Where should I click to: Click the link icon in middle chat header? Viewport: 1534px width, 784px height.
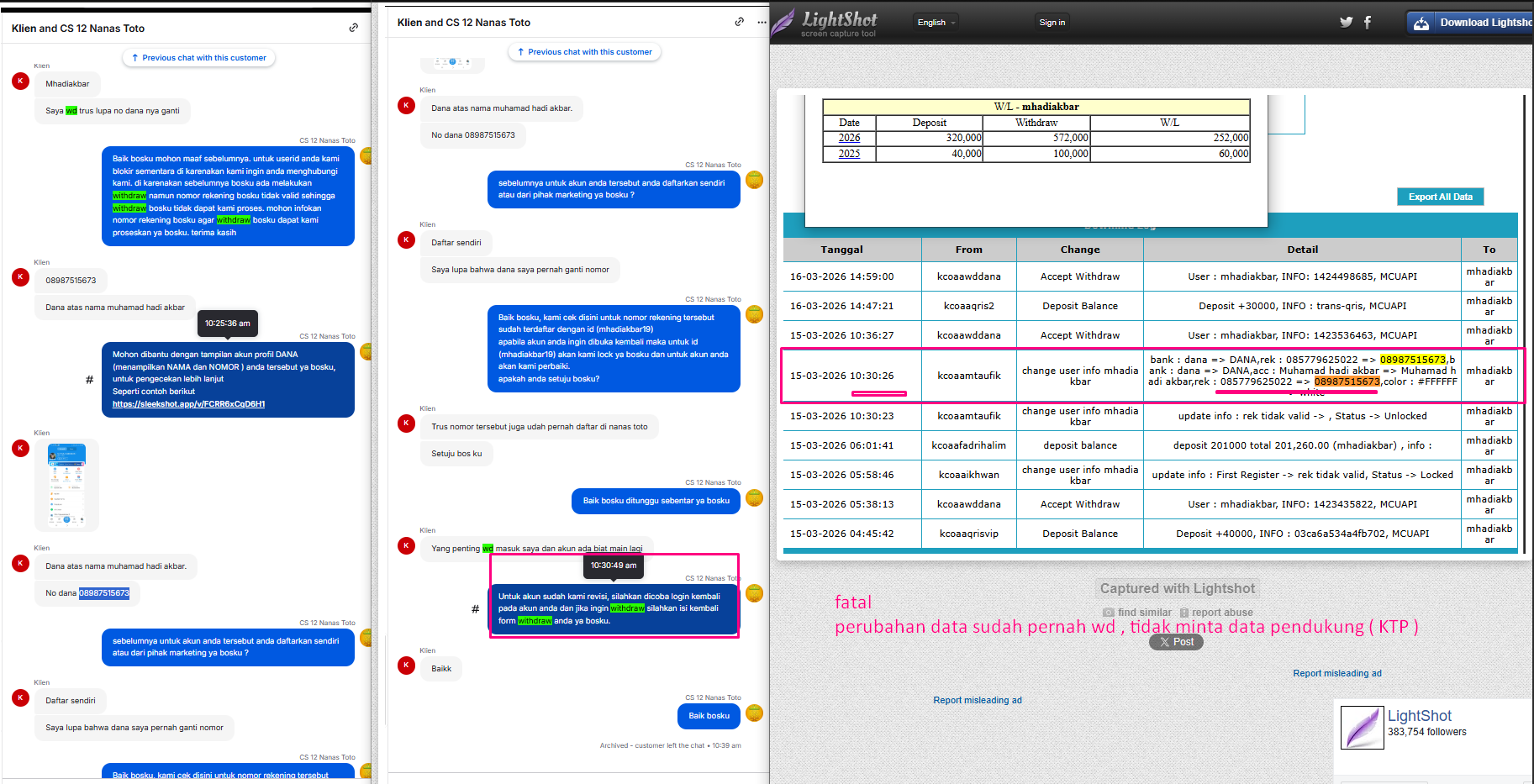click(x=739, y=22)
